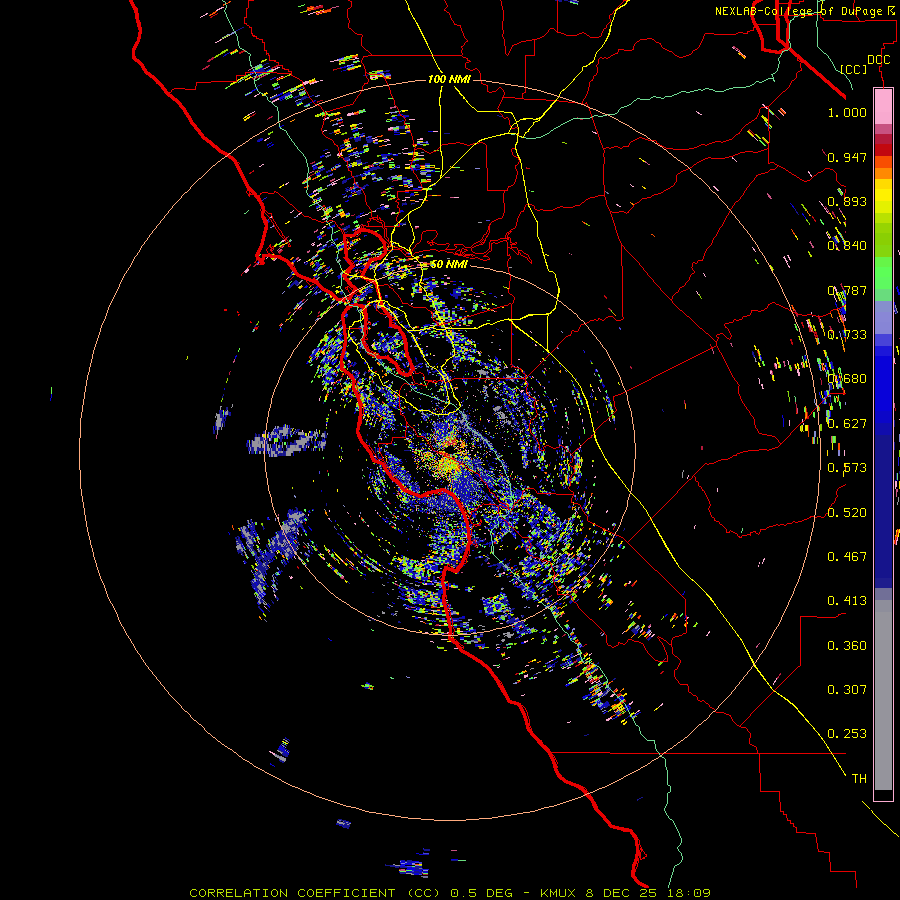
Task: Click the [CC] legend unit label
Action: [x=854, y=69]
